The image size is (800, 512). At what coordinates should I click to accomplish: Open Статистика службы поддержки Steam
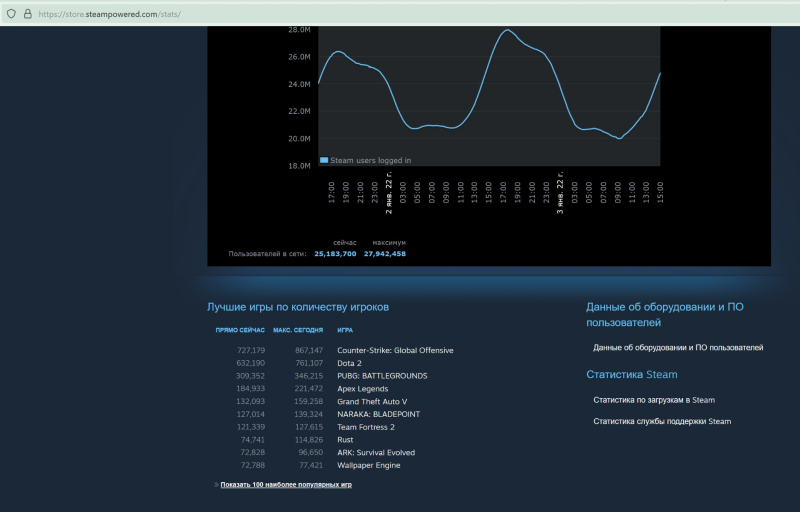pyautogui.click(x=662, y=422)
